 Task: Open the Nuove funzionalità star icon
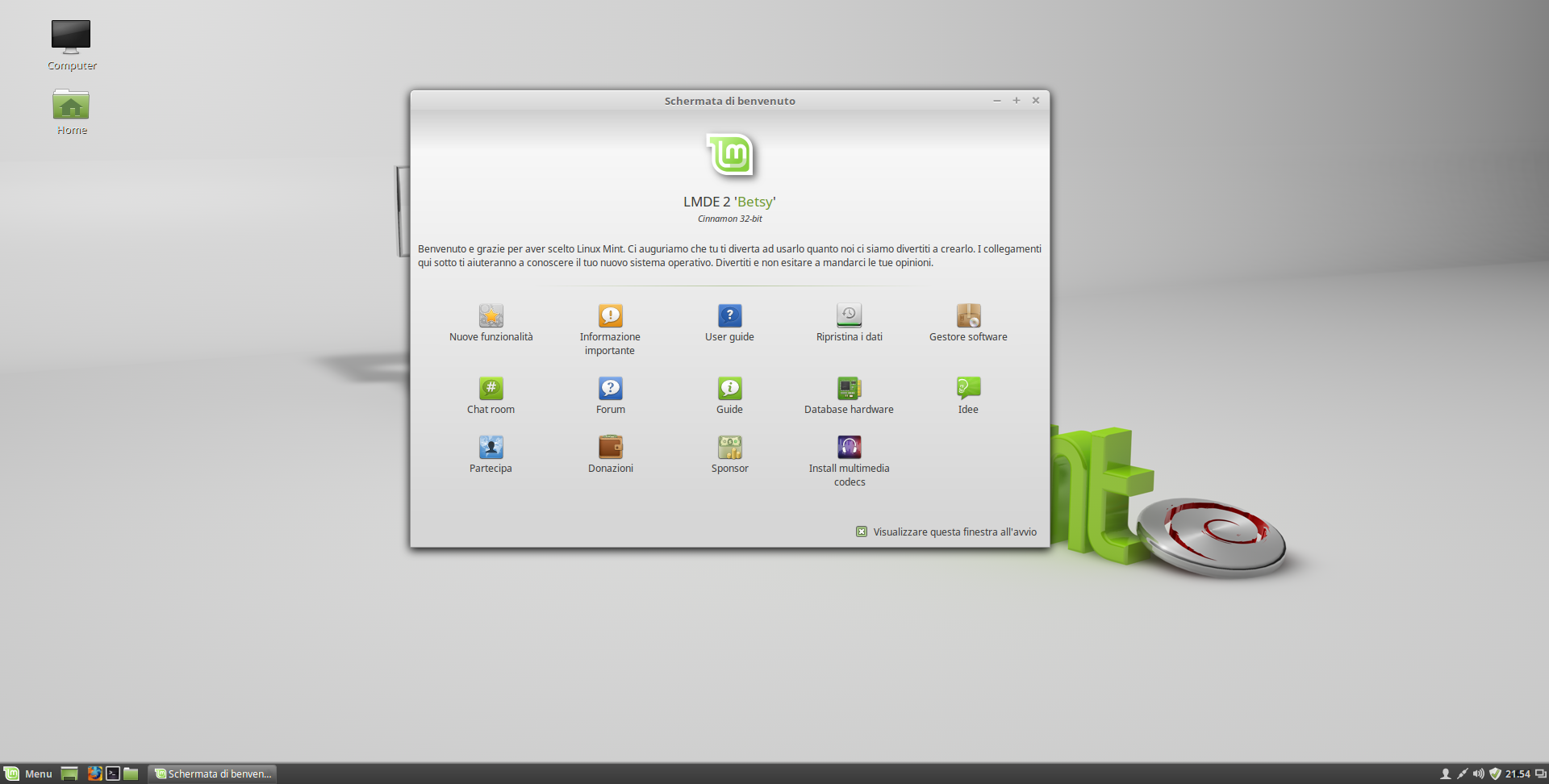pyautogui.click(x=491, y=315)
